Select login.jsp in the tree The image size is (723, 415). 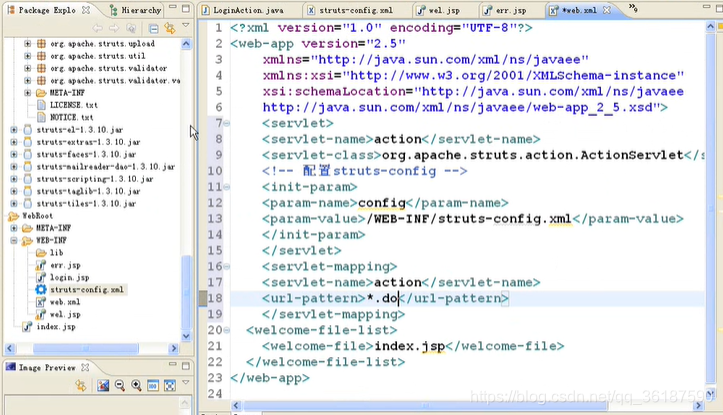pyautogui.click(x=69, y=277)
